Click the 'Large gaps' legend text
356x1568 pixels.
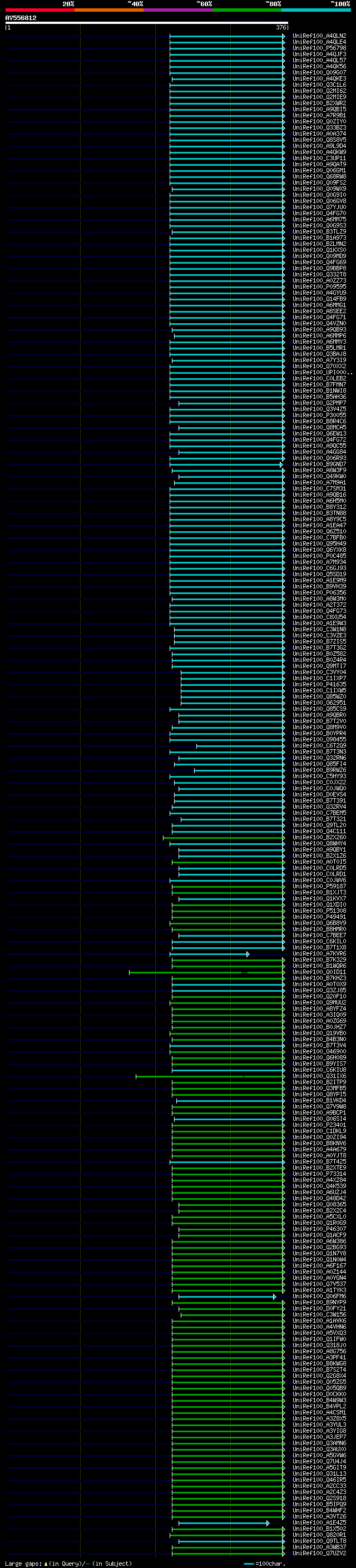point(24,1563)
